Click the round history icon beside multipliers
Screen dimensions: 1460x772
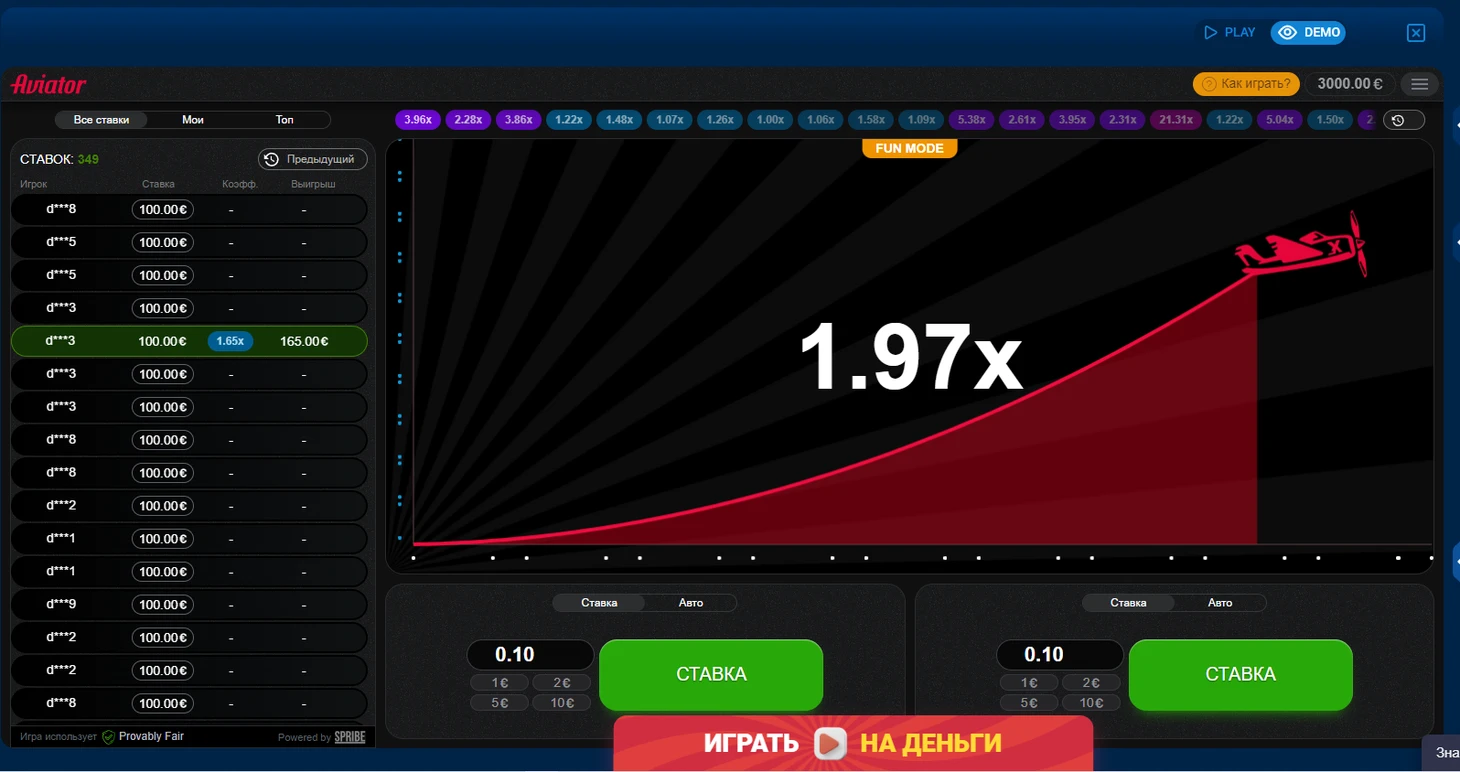(1398, 120)
